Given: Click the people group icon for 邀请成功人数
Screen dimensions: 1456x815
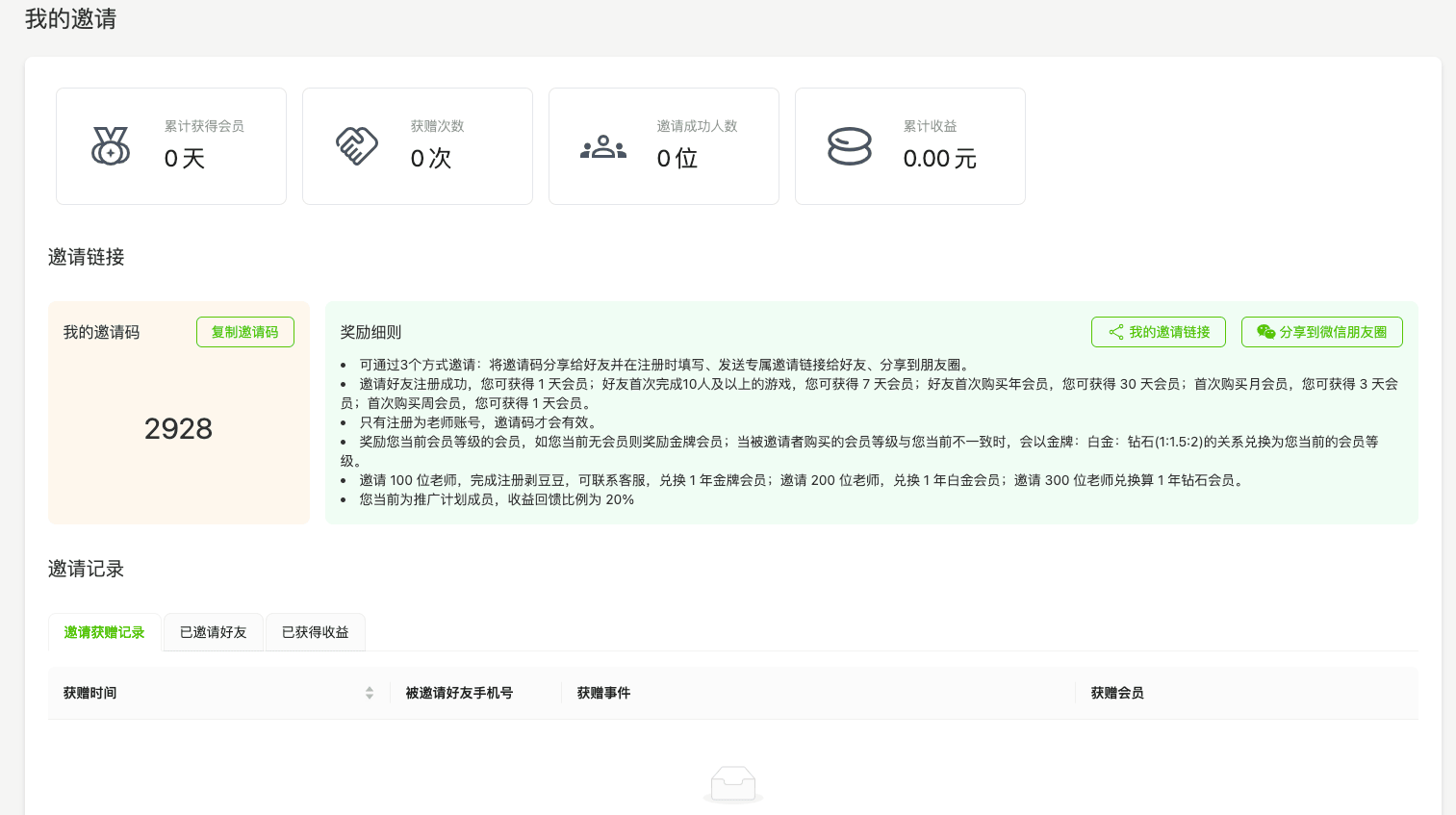Looking at the screenshot, I should click(x=603, y=147).
